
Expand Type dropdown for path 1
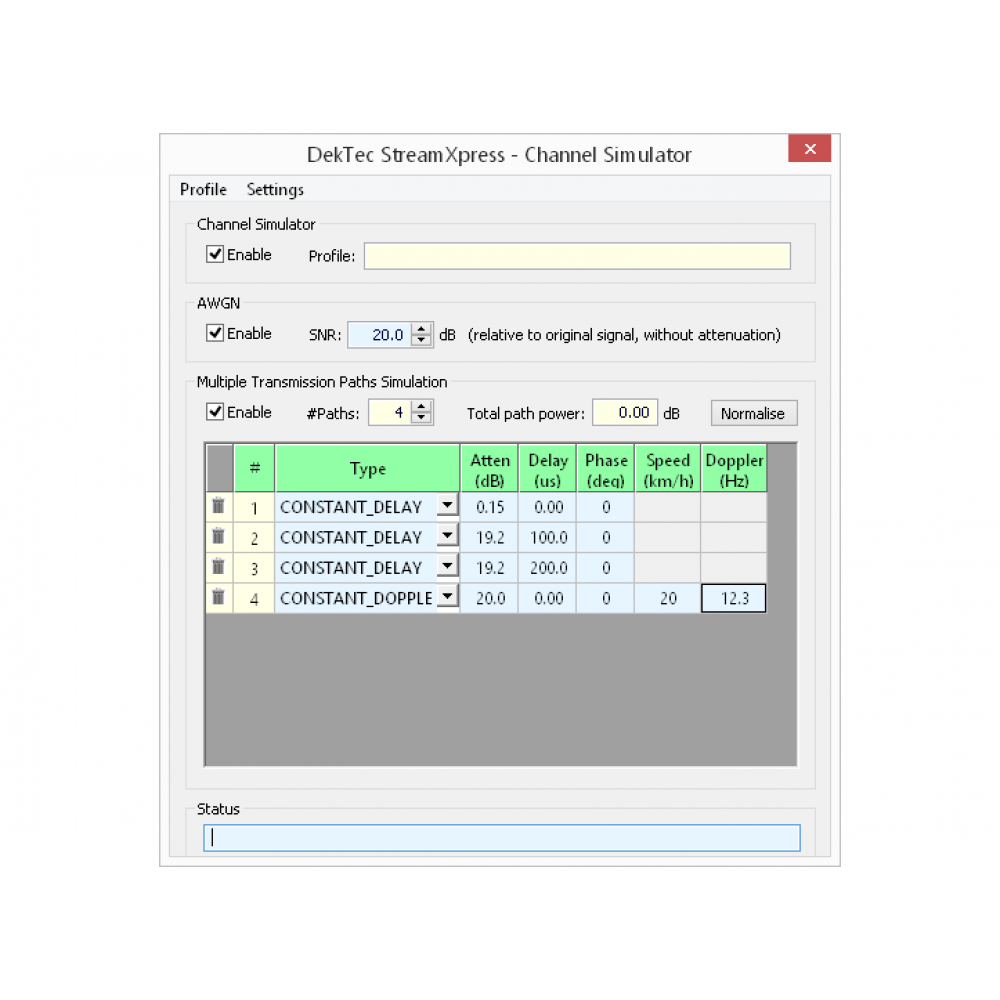[x=447, y=506]
